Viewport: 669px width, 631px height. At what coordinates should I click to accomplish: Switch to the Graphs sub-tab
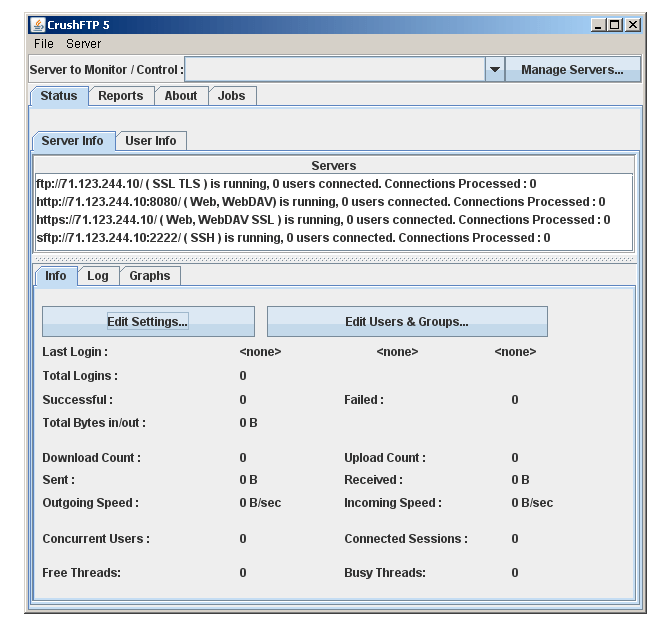coord(150,276)
